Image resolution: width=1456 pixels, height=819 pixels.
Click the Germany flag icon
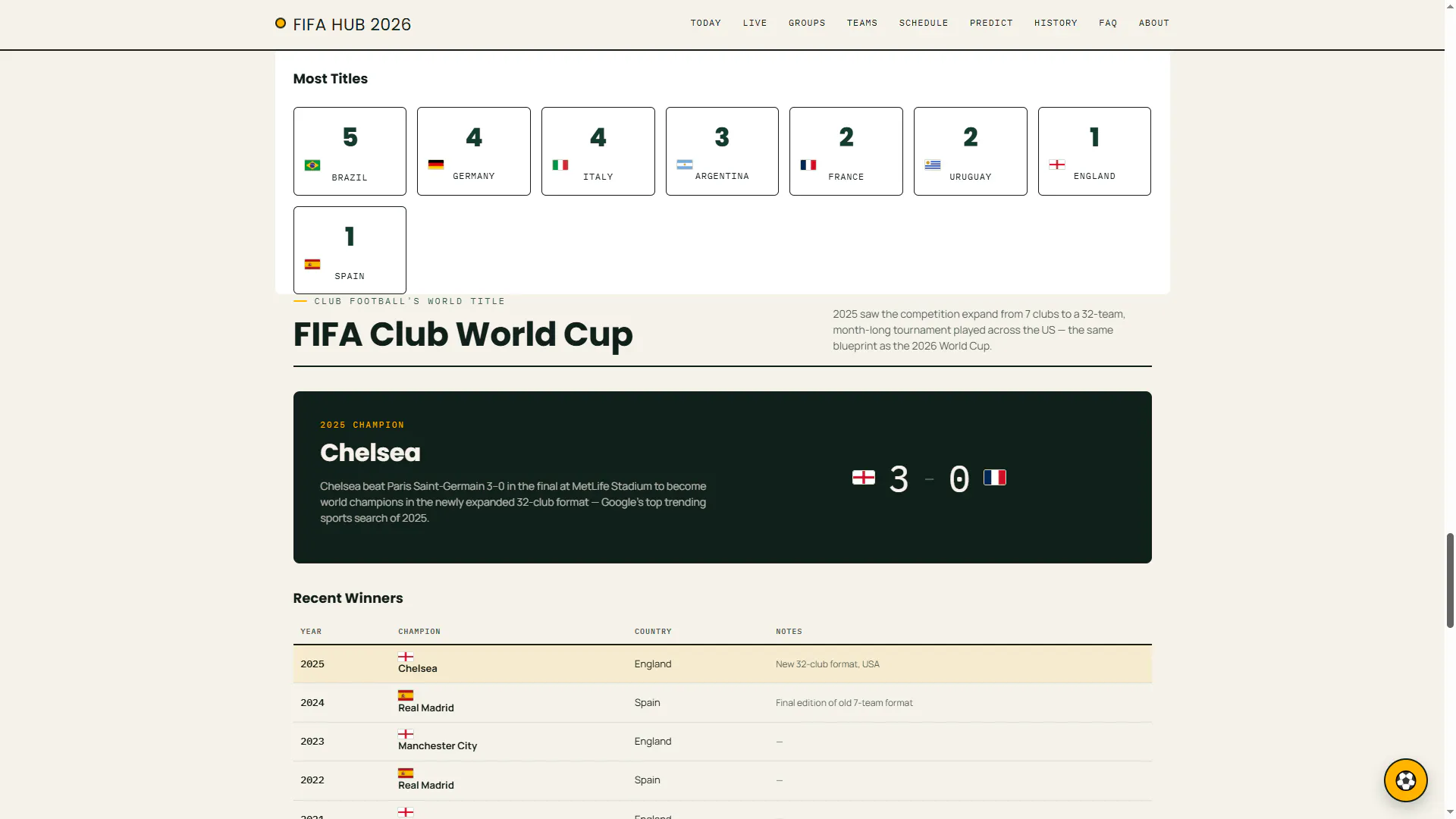tap(436, 165)
